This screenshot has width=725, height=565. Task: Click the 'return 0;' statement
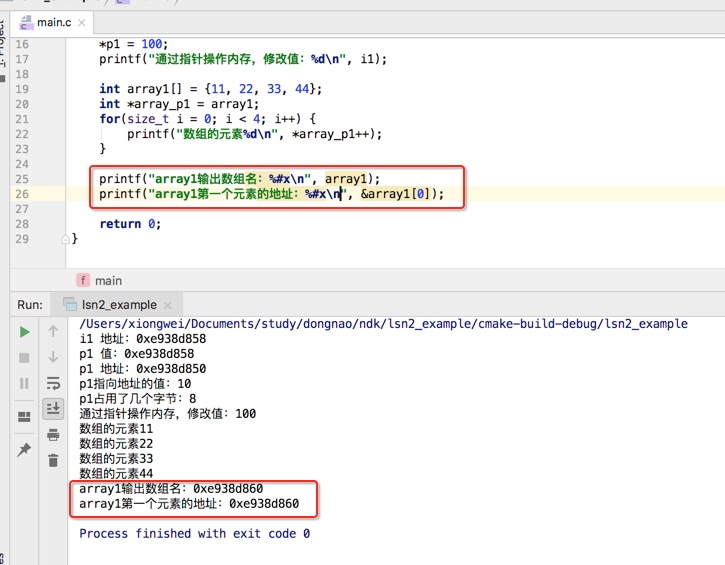[130, 224]
